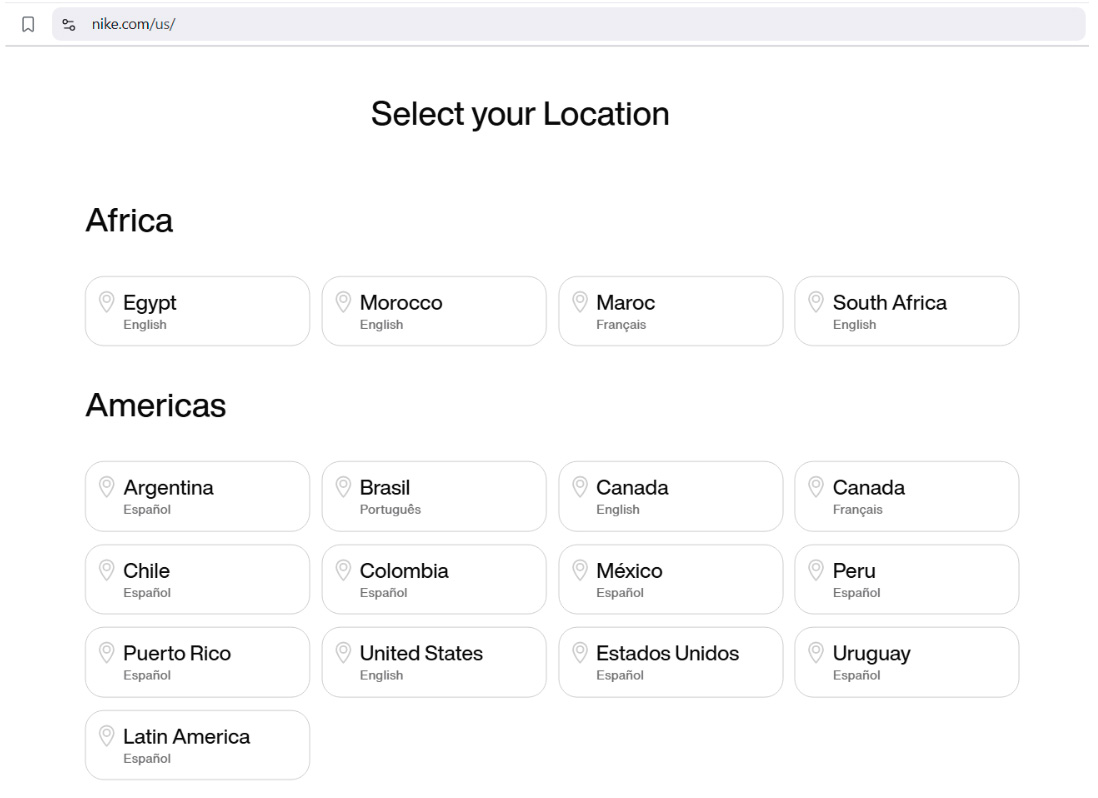
Task: Click the pin icon next to Latin America
Action: click(106, 735)
